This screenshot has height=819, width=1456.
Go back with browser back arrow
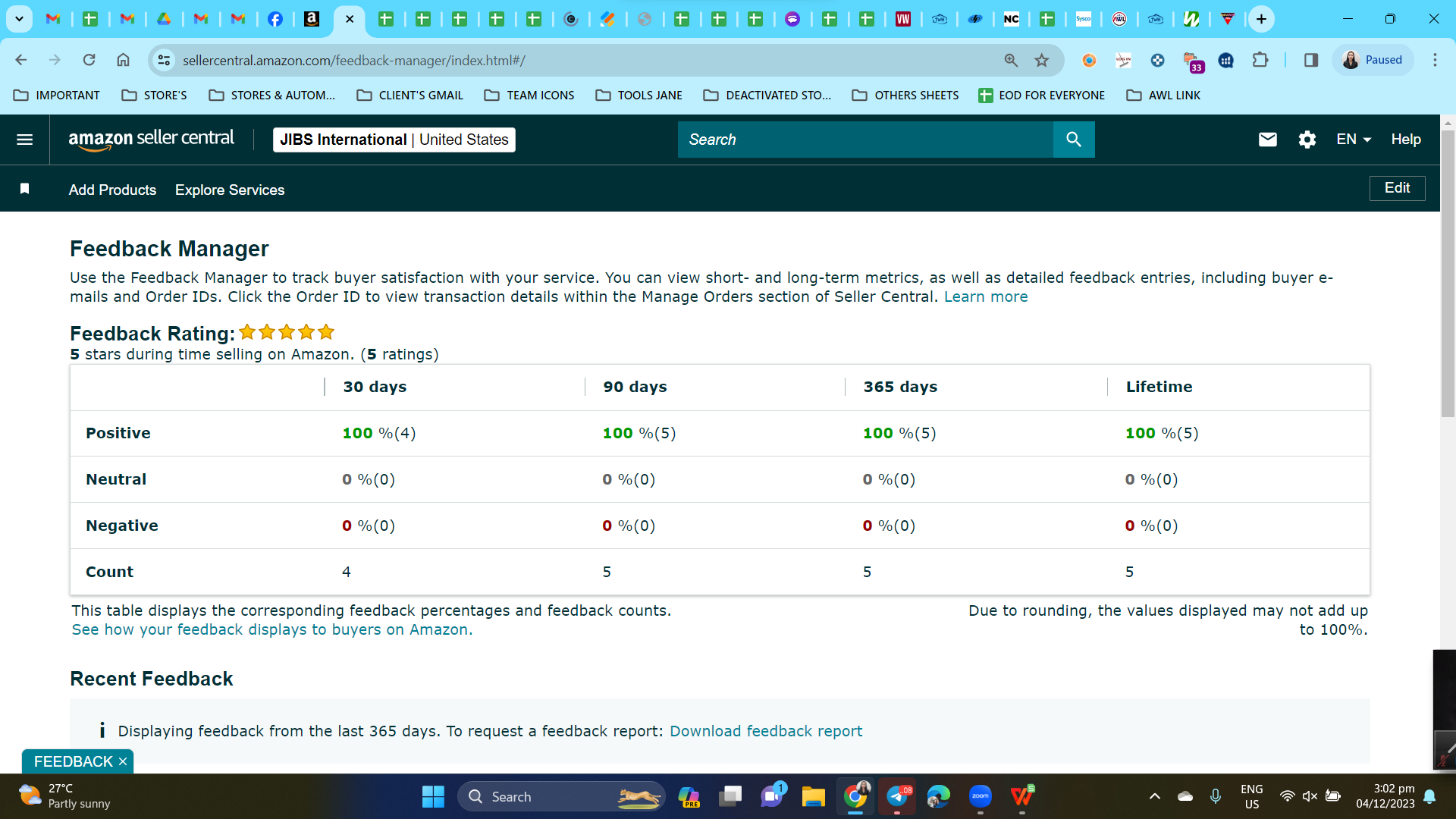click(x=21, y=60)
